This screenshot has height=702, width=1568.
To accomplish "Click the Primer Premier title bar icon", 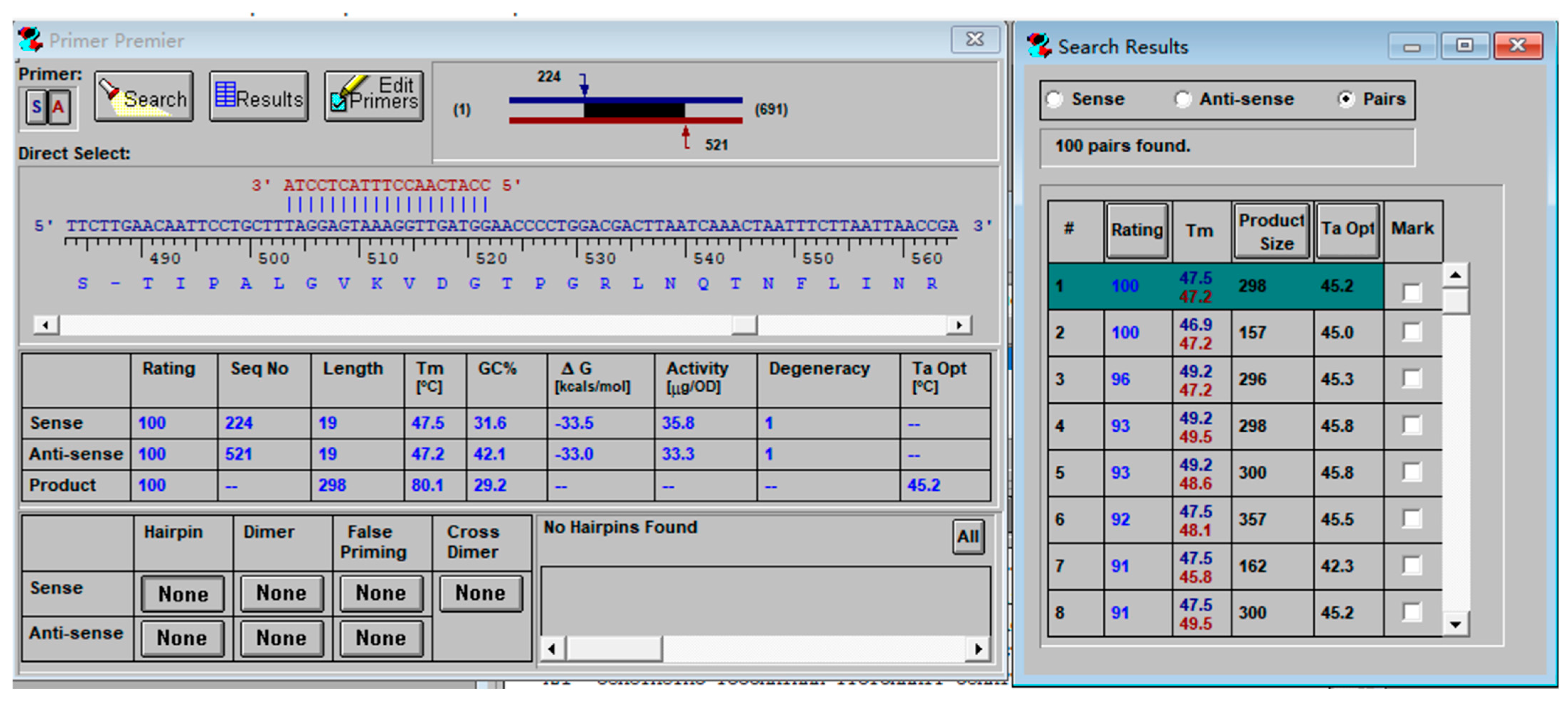I will tap(31, 40).
